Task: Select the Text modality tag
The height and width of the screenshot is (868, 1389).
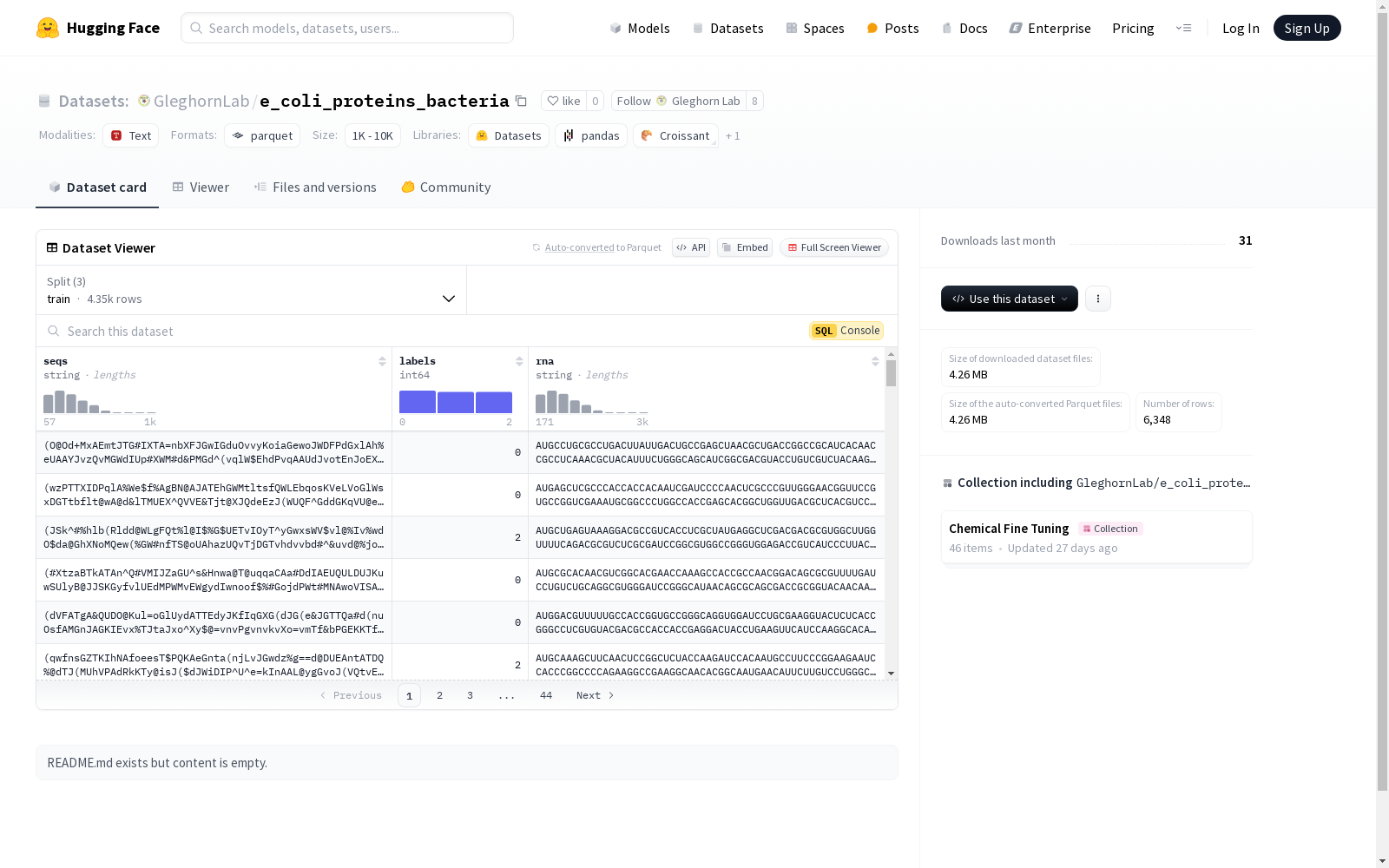Action: pyautogui.click(x=131, y=135)
